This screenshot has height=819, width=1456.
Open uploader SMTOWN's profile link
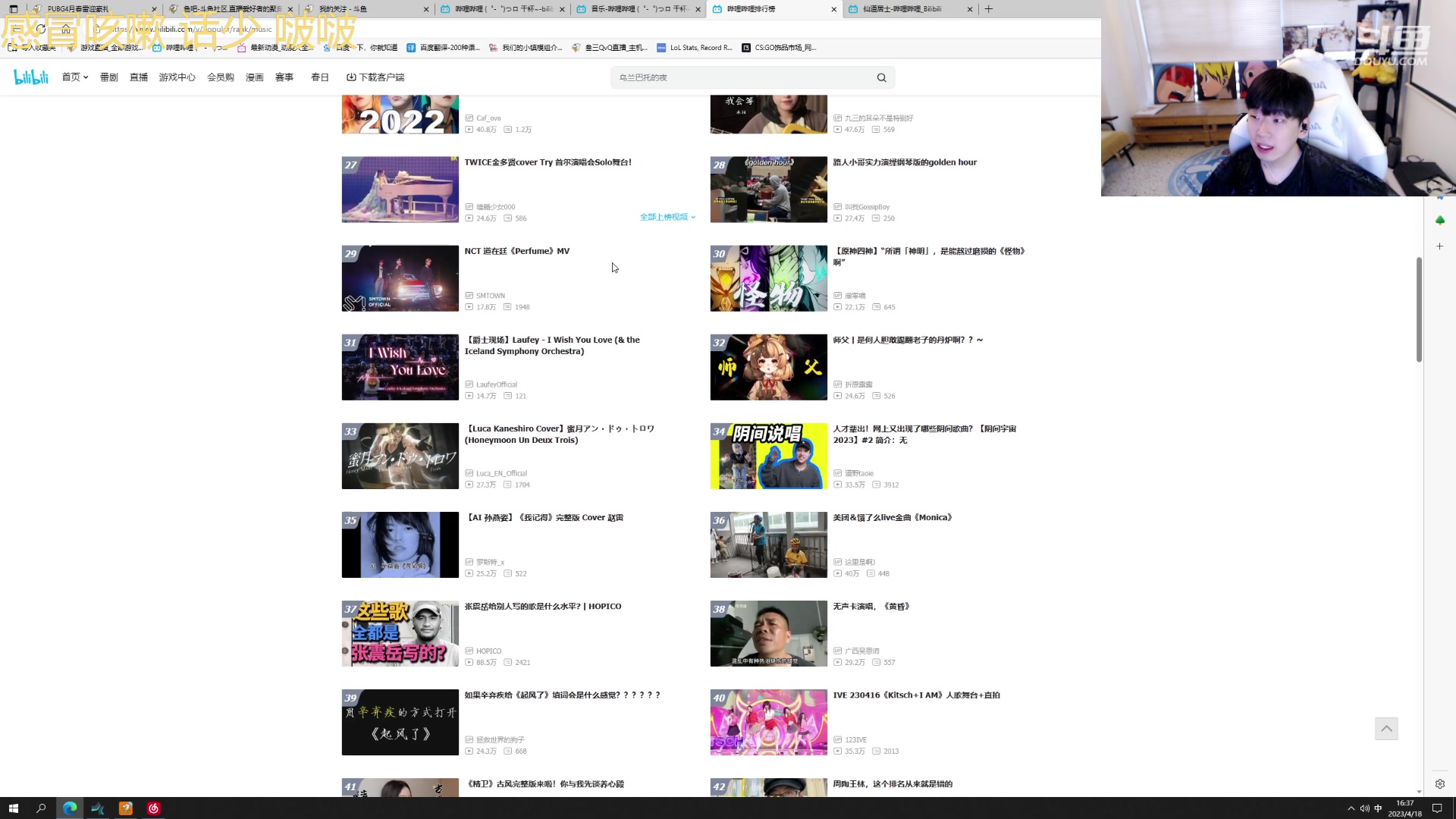[490, 296]
